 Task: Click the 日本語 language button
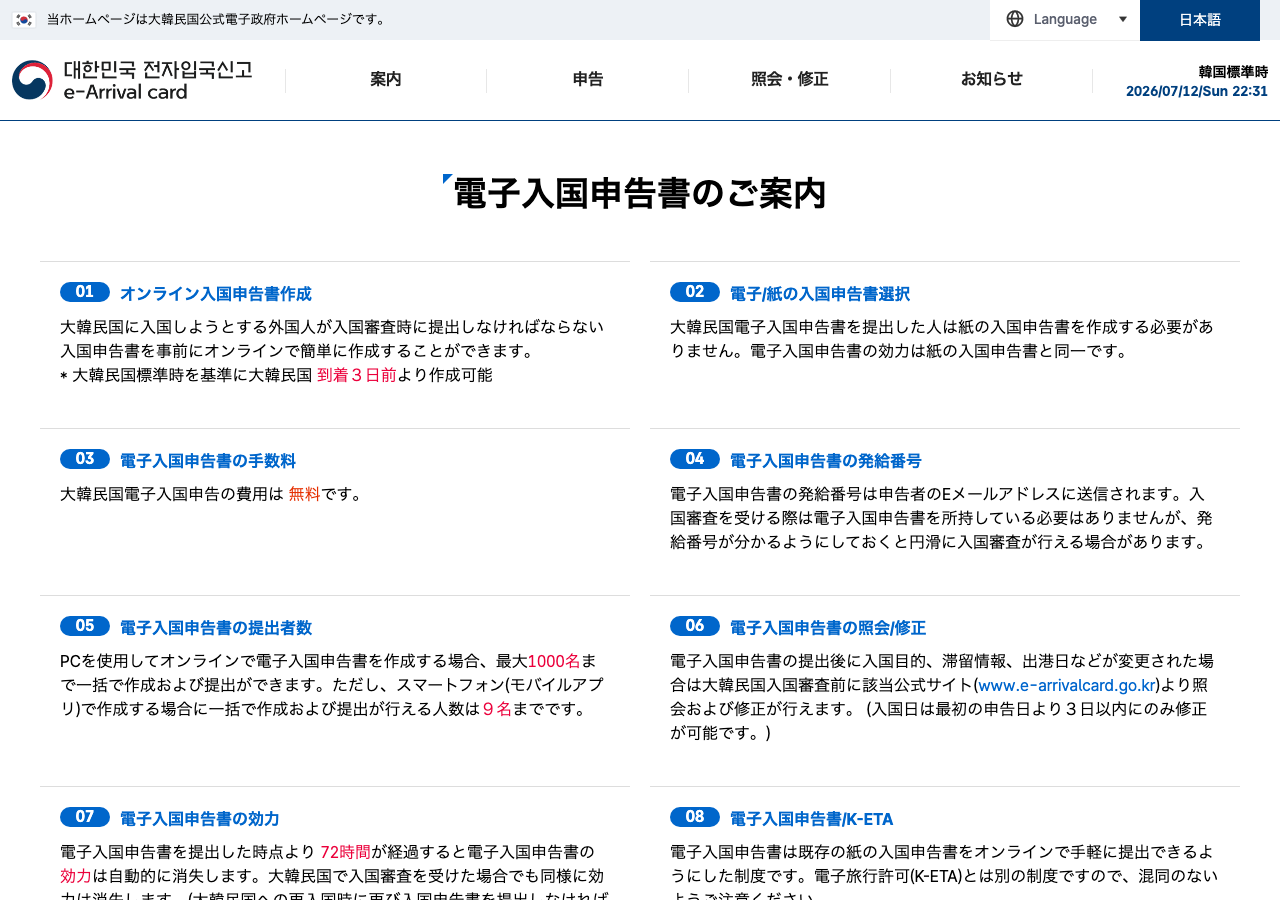coord(1200,20)
